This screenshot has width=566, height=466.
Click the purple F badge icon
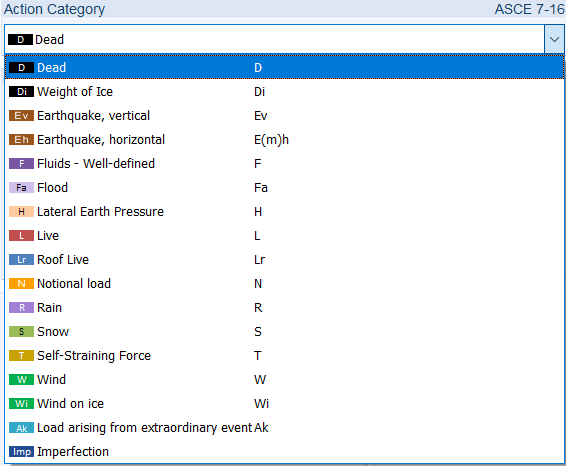pyautogui.click(x=21, y=164)
